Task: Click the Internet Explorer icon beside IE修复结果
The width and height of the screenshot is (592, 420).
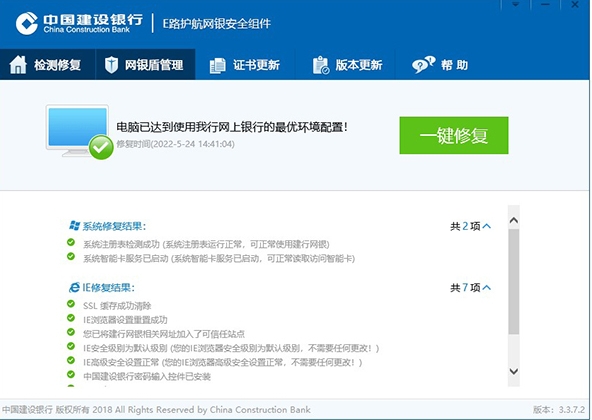Action: [x=74, y=287]
